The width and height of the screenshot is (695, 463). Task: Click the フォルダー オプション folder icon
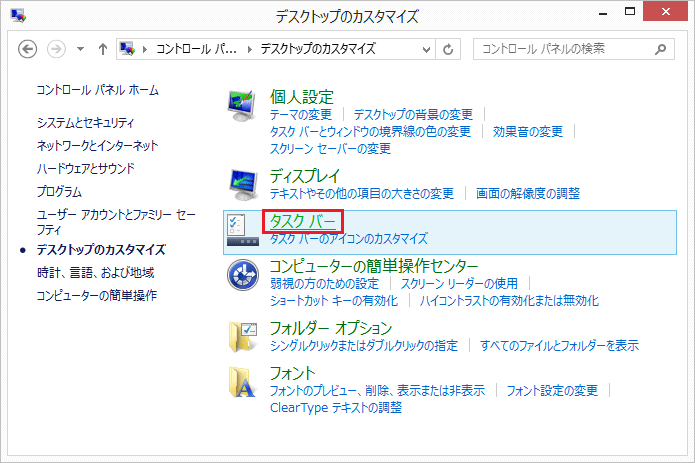coord(243,336)
